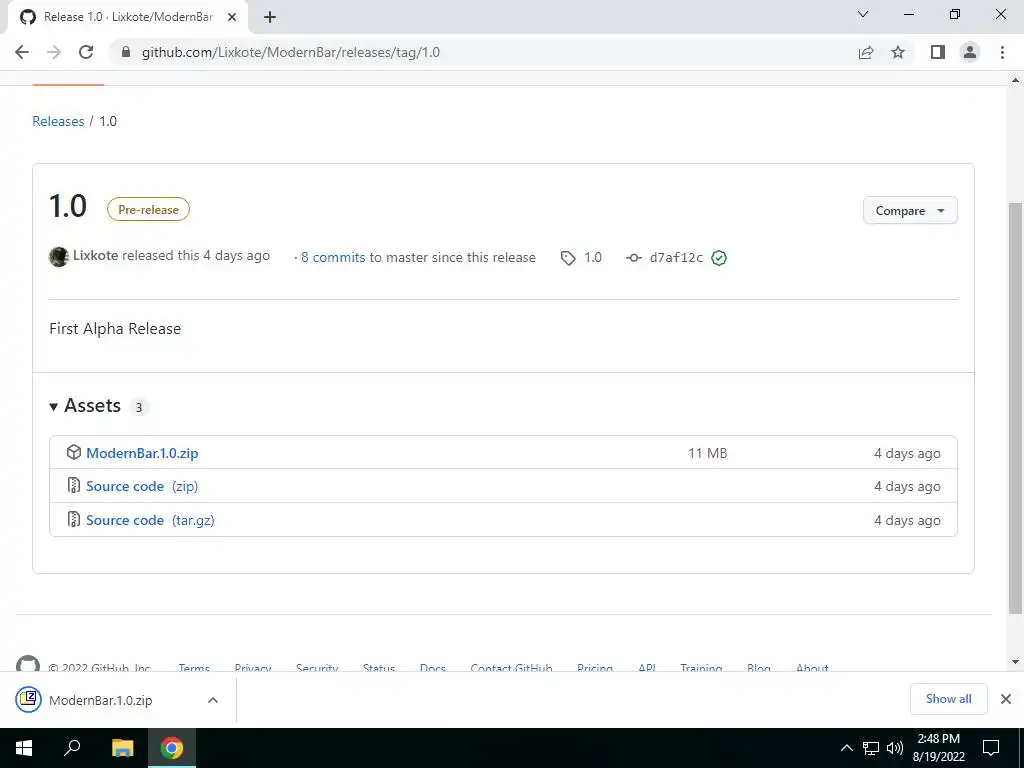Click the Lixkote avatar image
Screen dimensions: 1024x768
point(59,257)
